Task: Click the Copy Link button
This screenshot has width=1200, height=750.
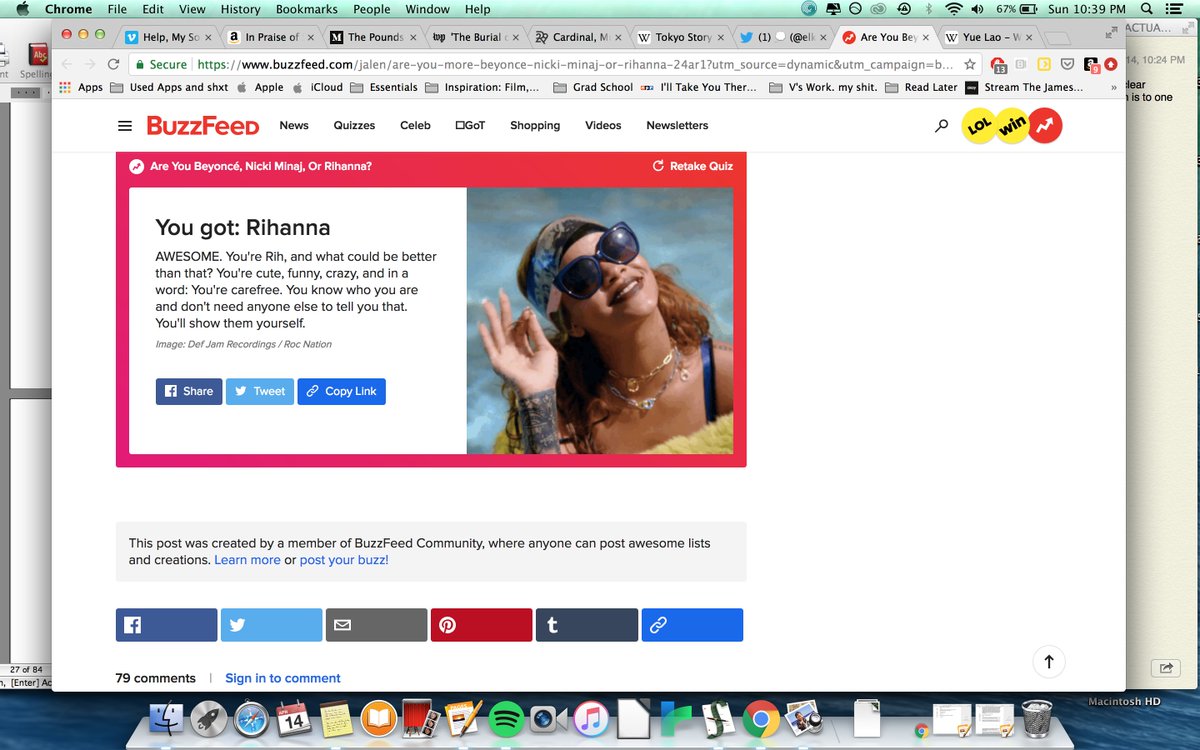Action: click(x=341, y=391)
